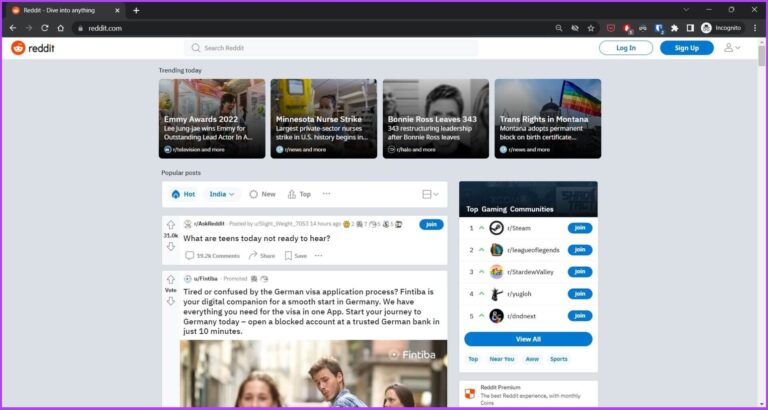Click the r/yugioh community icon
This screenshot has width=768, height=410.
pos(496,294)
